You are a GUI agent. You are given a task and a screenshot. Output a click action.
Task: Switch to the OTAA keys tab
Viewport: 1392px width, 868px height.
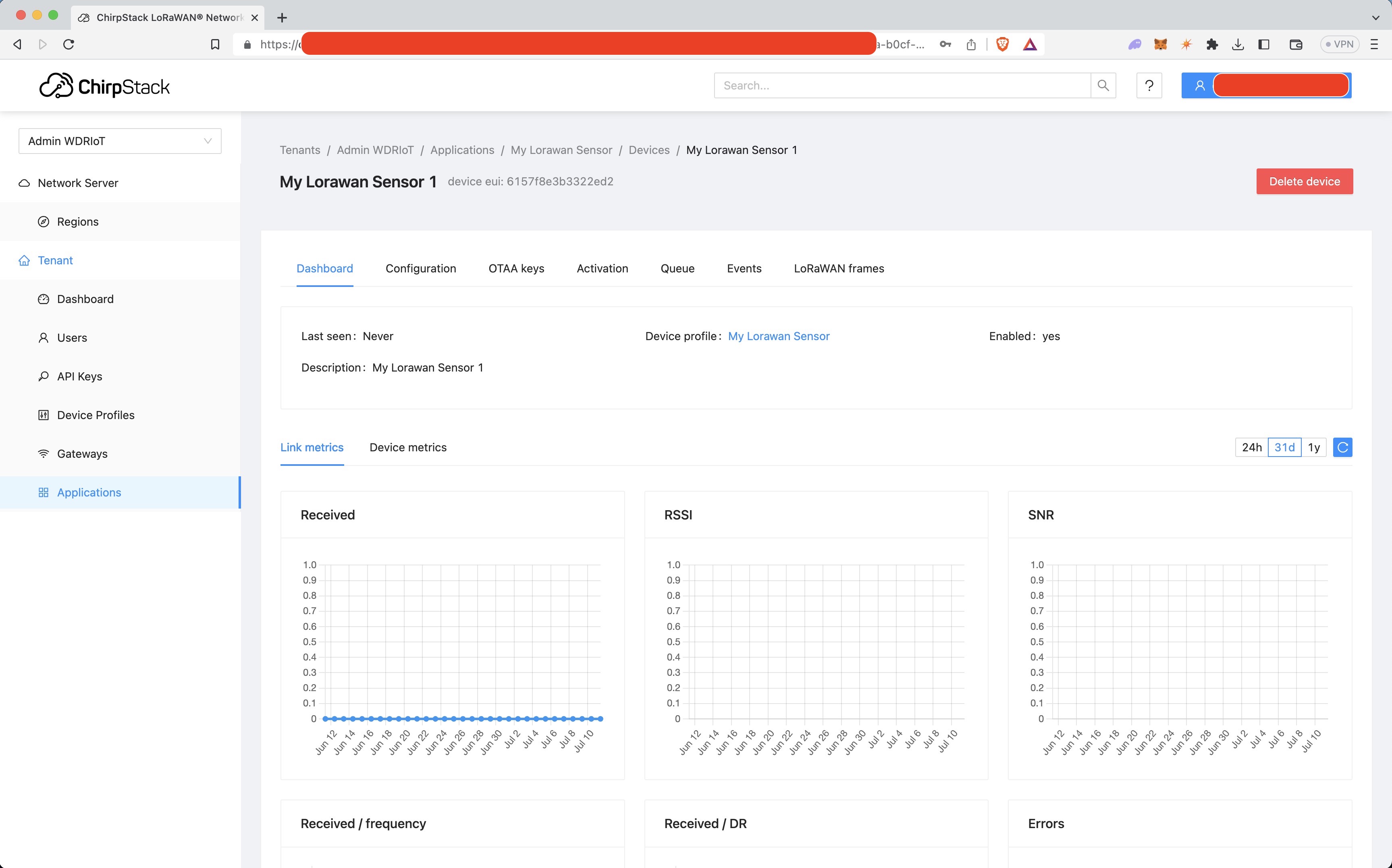click(516, 269)
